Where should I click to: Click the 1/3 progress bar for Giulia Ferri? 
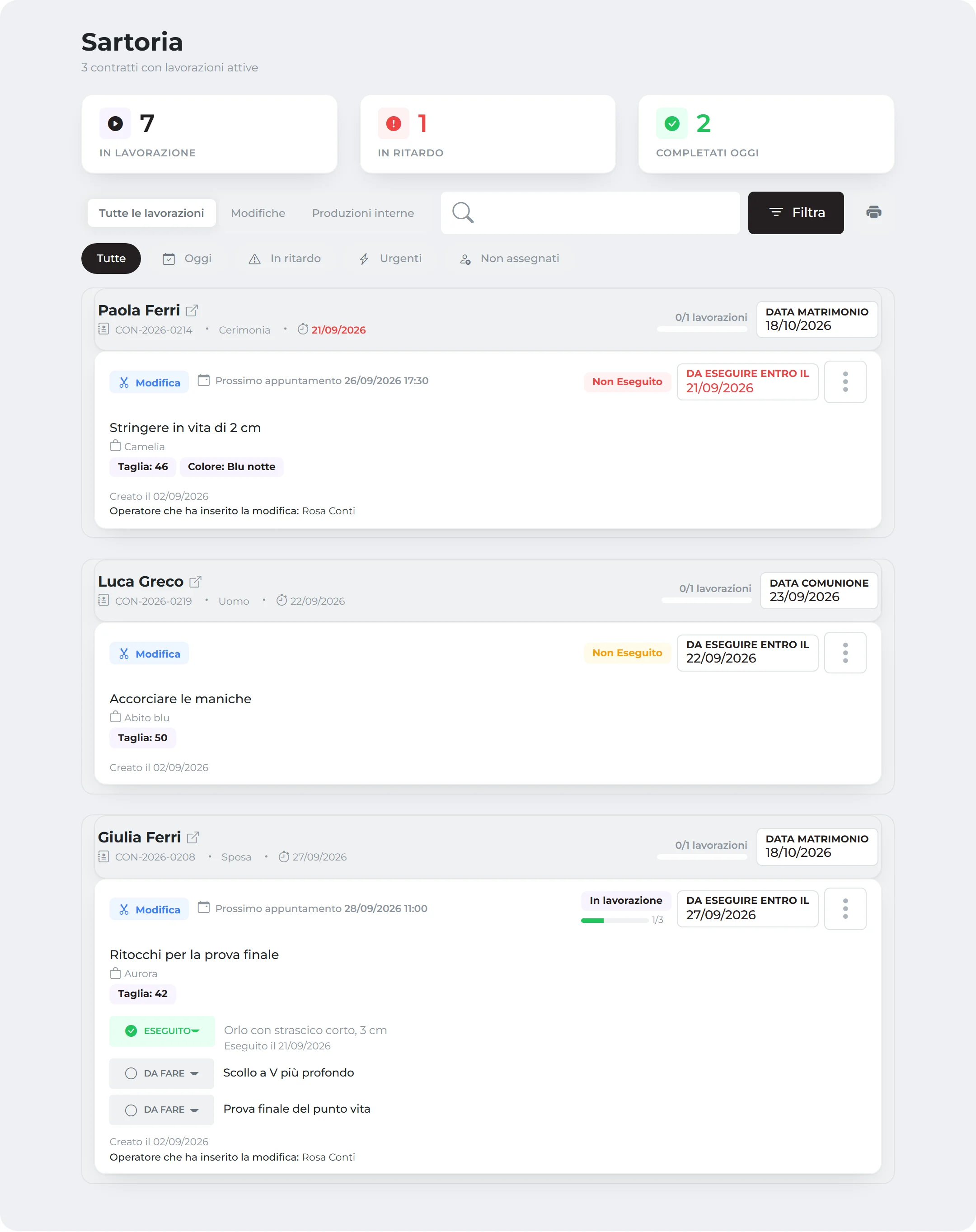[614, 921]
